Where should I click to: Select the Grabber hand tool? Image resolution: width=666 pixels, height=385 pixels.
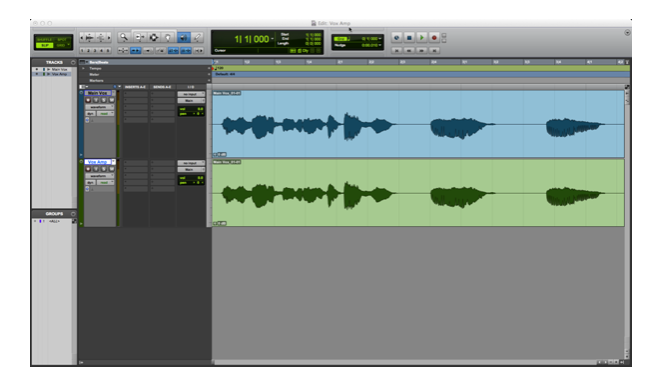click(168, 37)
